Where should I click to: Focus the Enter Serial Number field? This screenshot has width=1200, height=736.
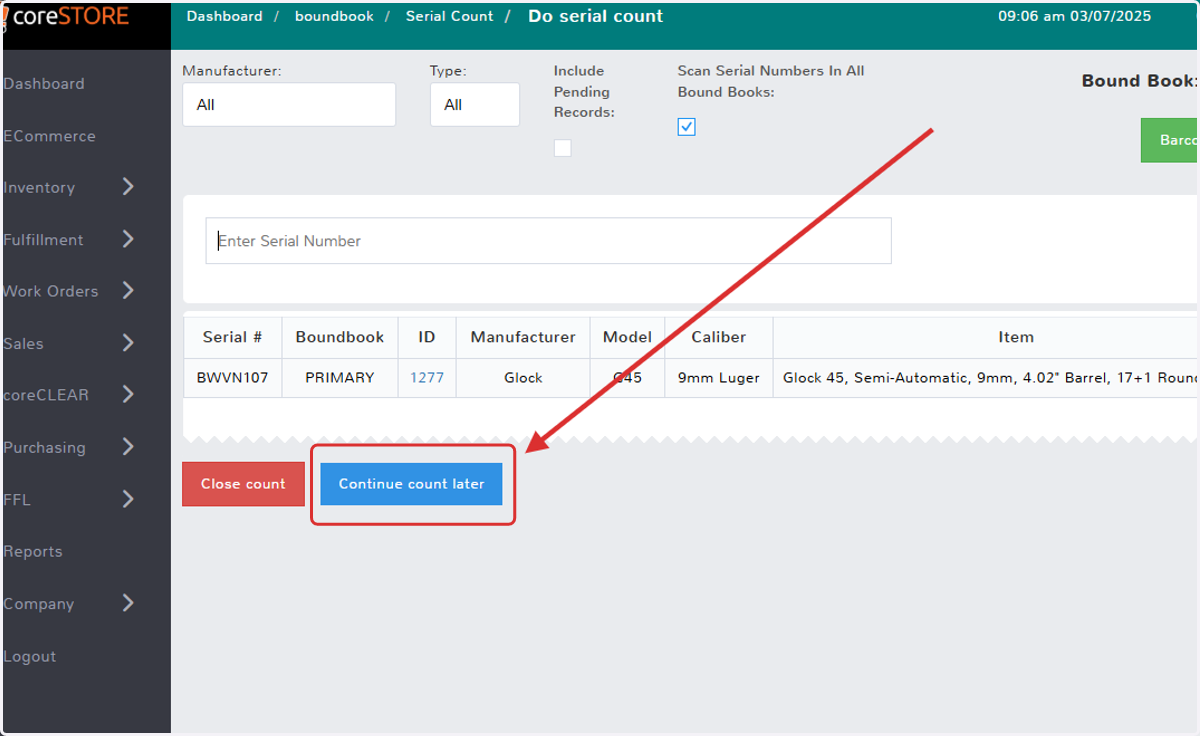tap(548, 241)
